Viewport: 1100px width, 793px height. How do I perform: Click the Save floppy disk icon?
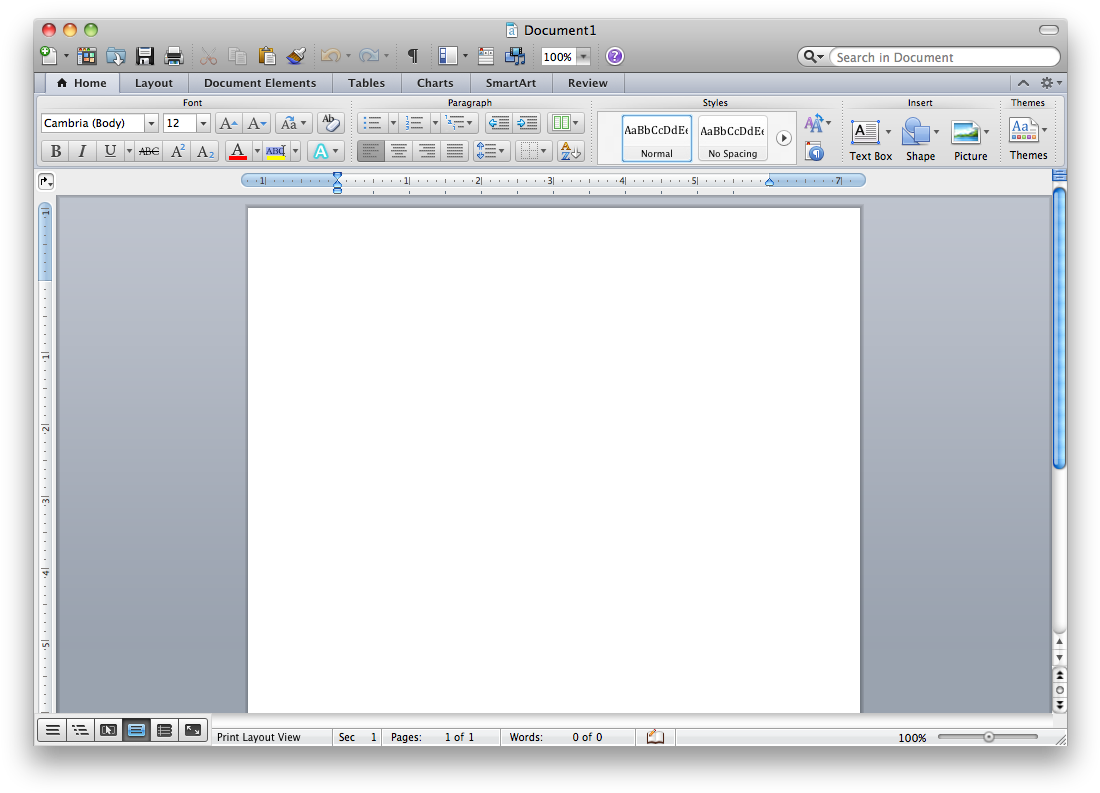coord(145,57)
